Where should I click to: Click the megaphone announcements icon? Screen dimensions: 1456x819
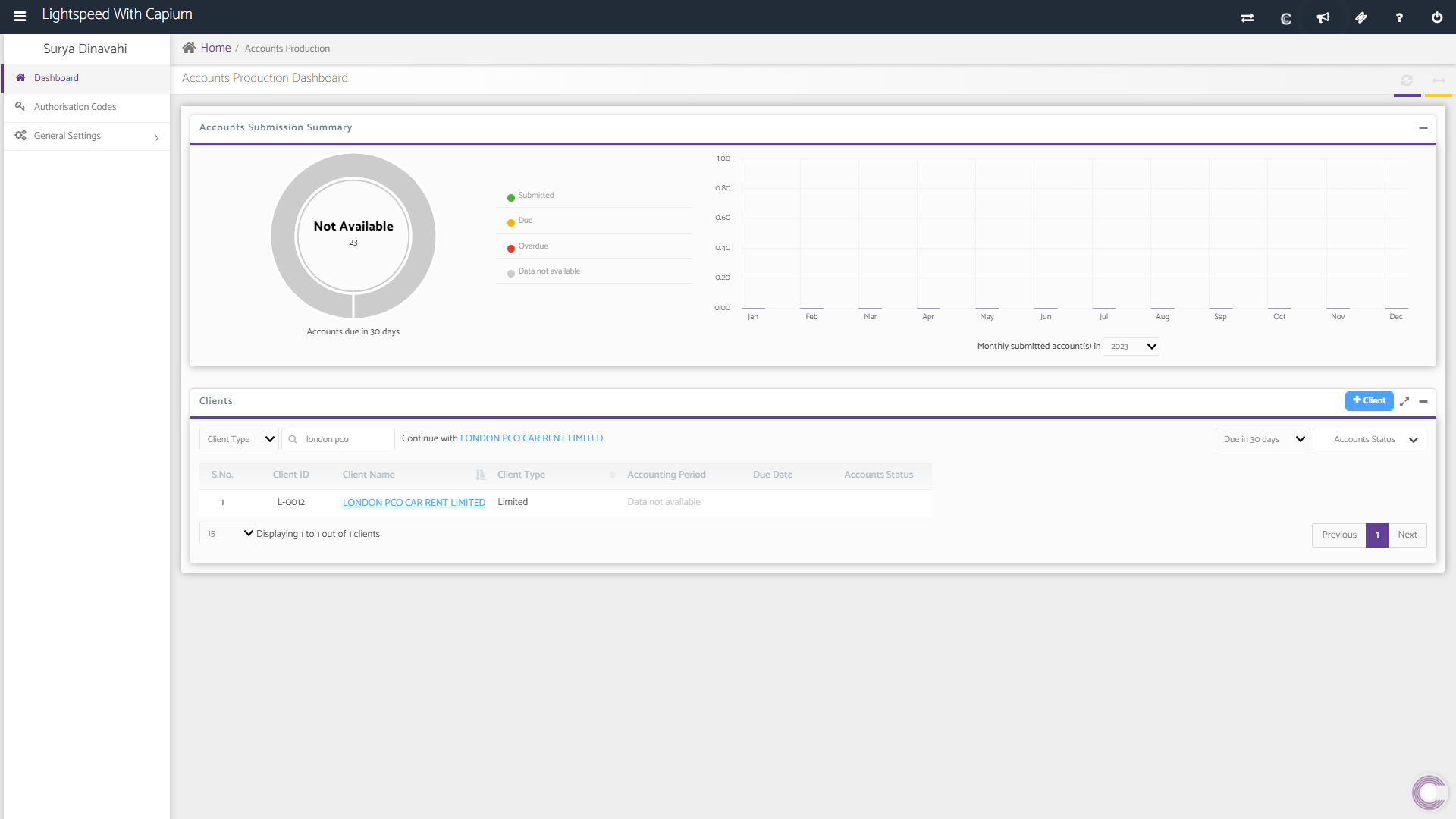1323,17
